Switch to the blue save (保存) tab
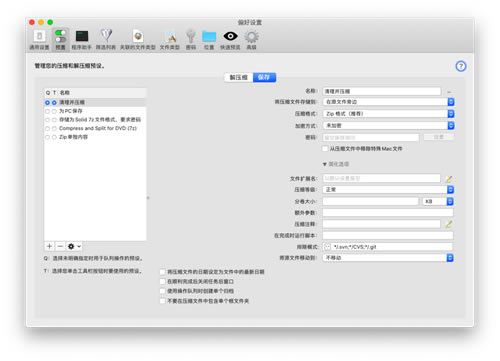 coord(264,77)
